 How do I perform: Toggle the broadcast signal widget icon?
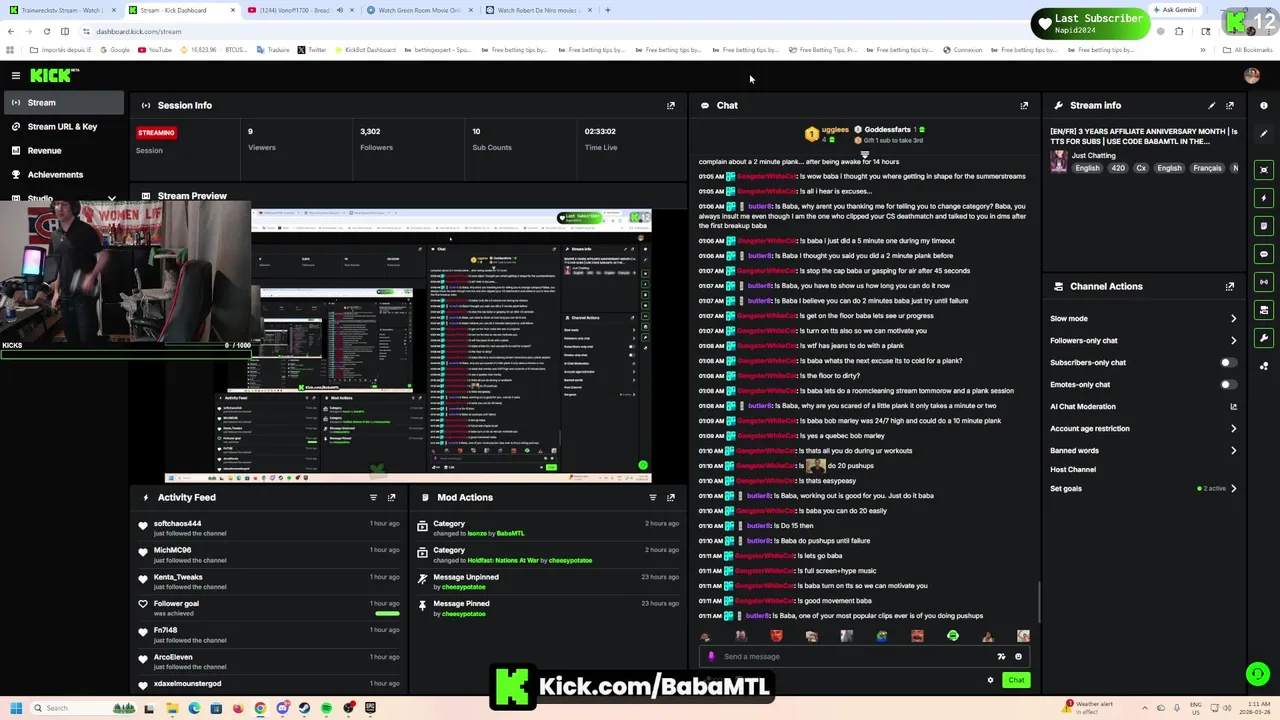pyautogui.click(x=1264, y=282)
